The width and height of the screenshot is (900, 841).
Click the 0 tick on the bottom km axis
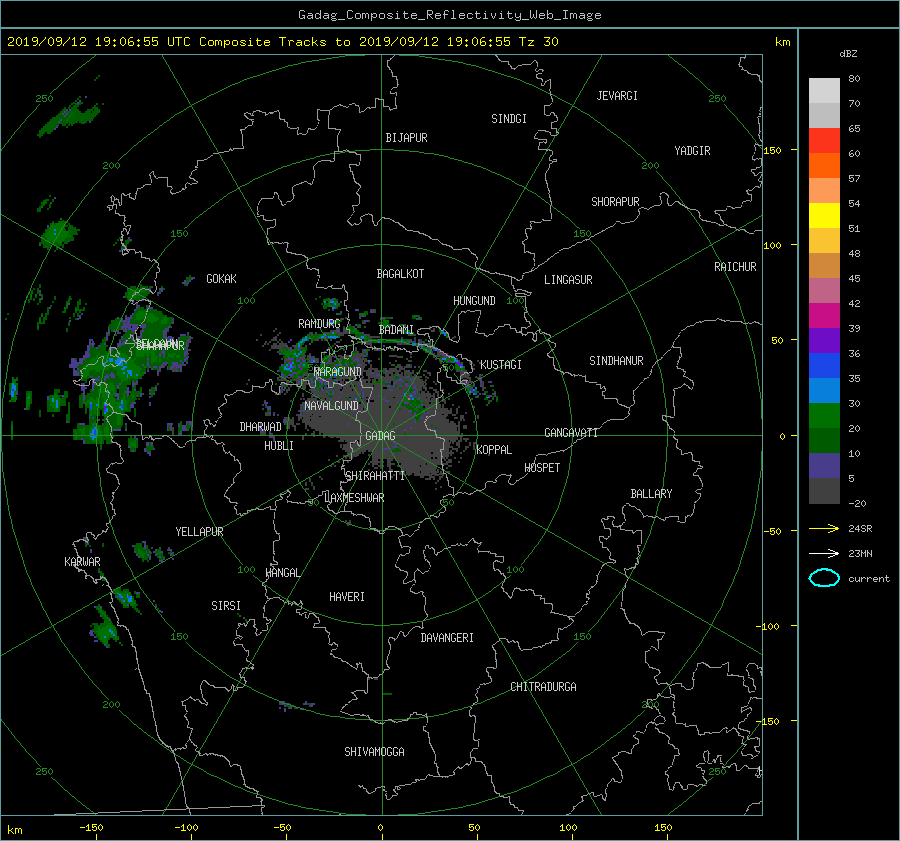(x=381, y=827)
